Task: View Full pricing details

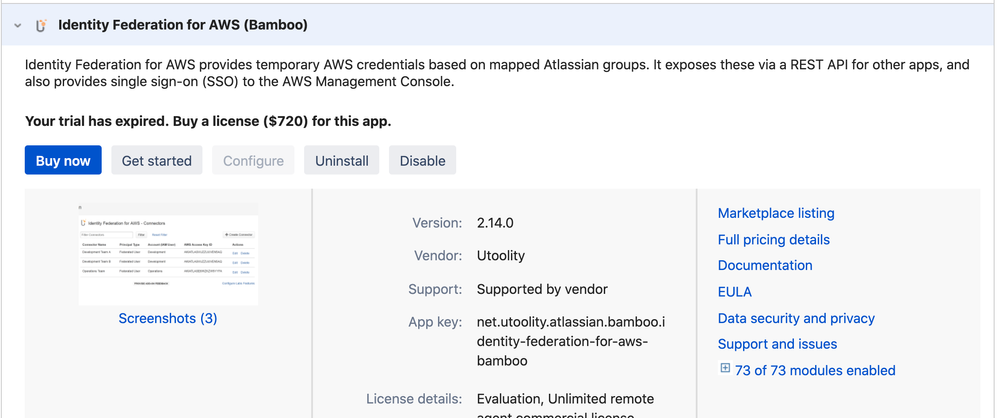Action: coord(773,240)
